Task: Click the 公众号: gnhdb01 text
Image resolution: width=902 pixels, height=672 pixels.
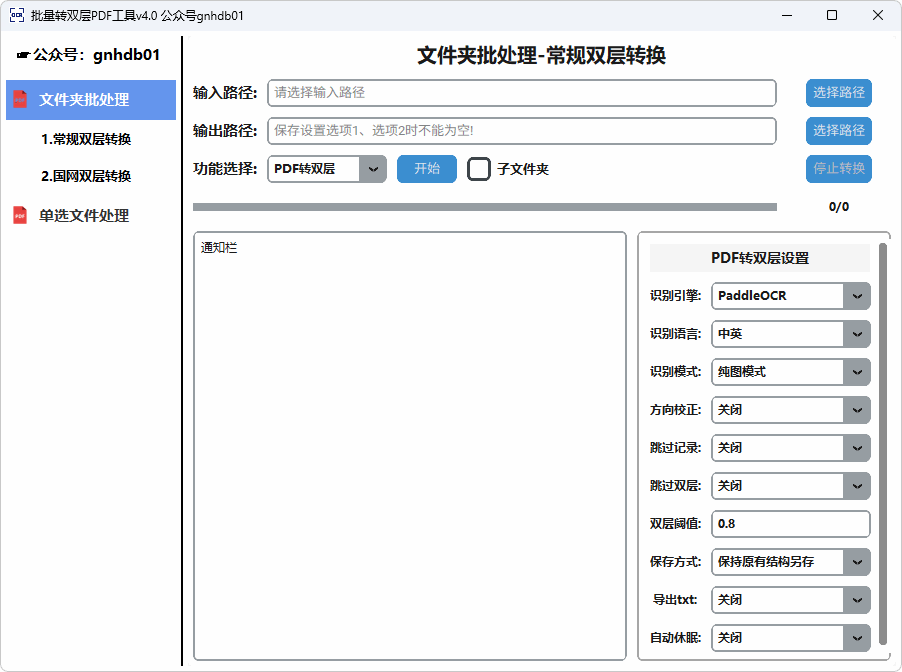Action: pos(89,55)
